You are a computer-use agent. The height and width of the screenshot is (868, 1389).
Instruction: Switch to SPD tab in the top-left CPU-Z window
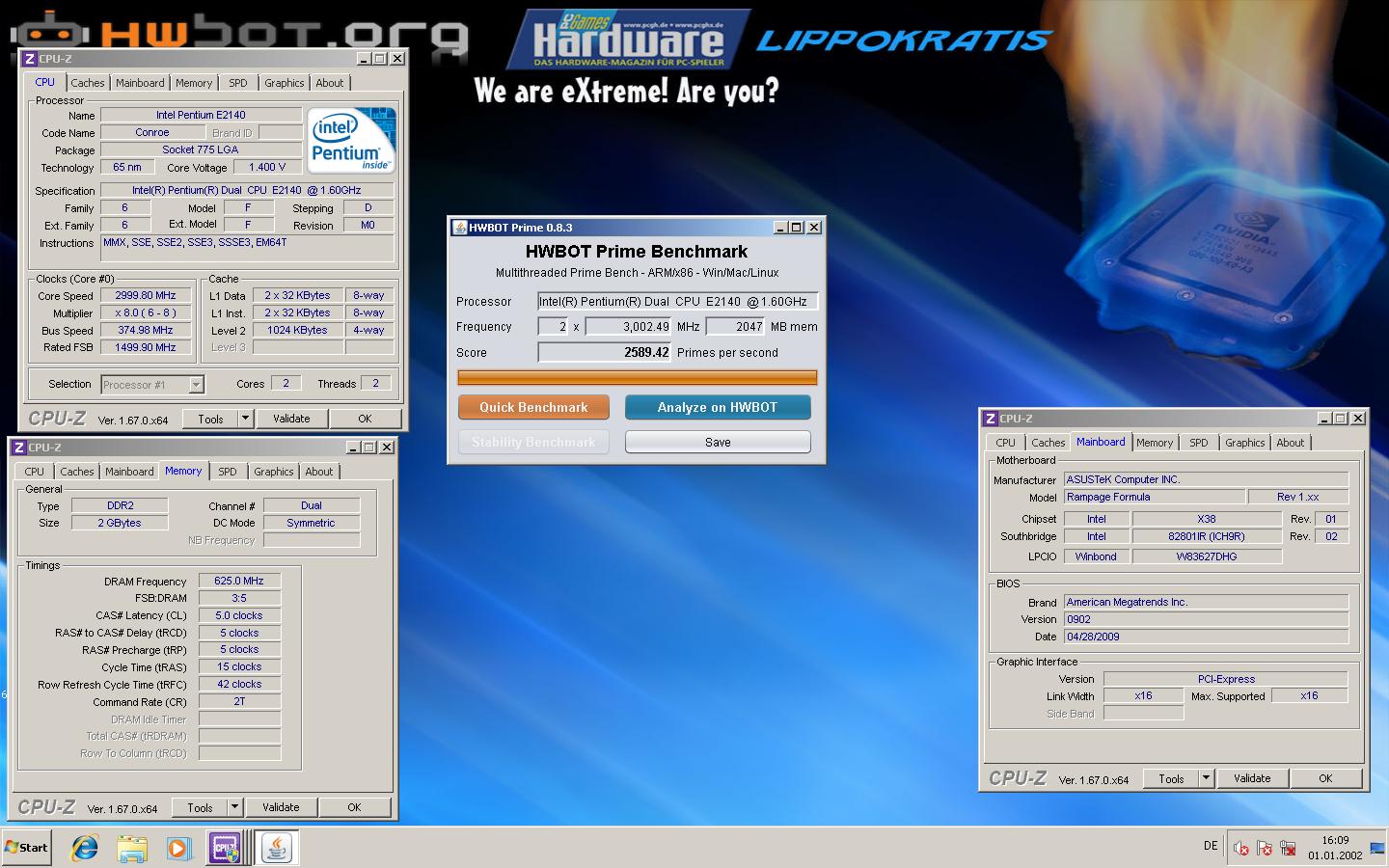(237, 83)
